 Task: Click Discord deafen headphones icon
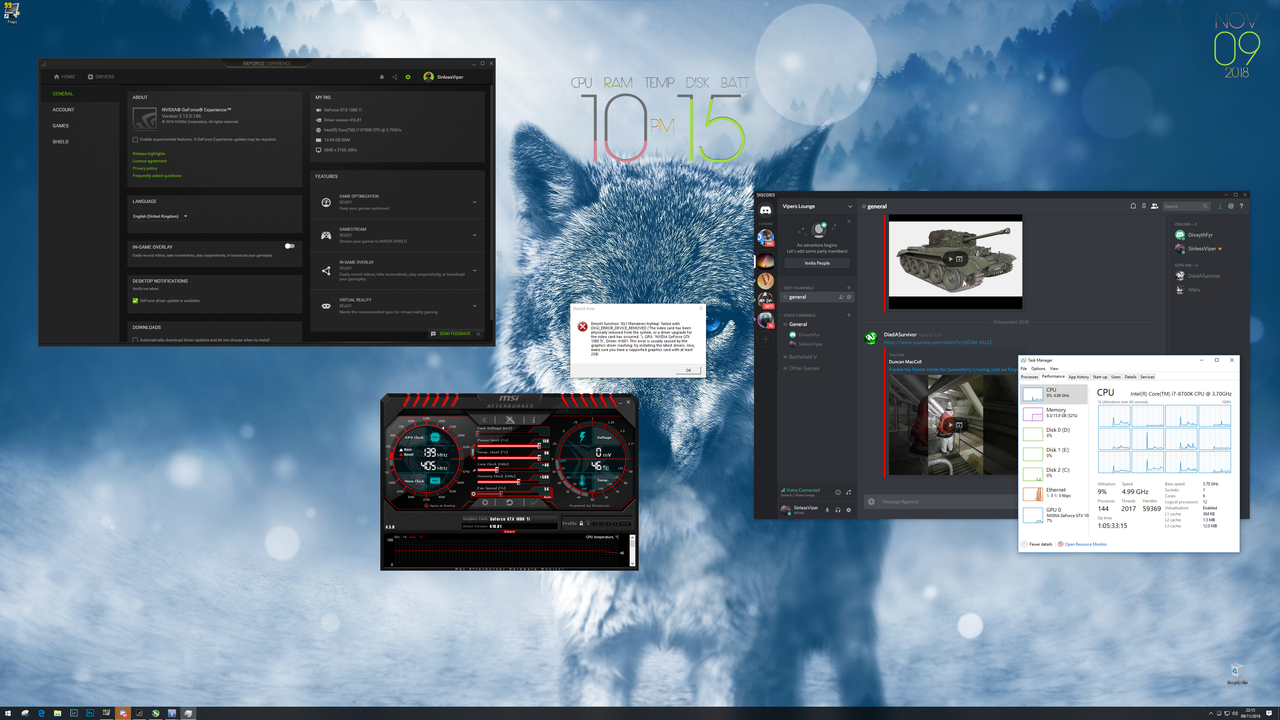click(x=838, y=510)
